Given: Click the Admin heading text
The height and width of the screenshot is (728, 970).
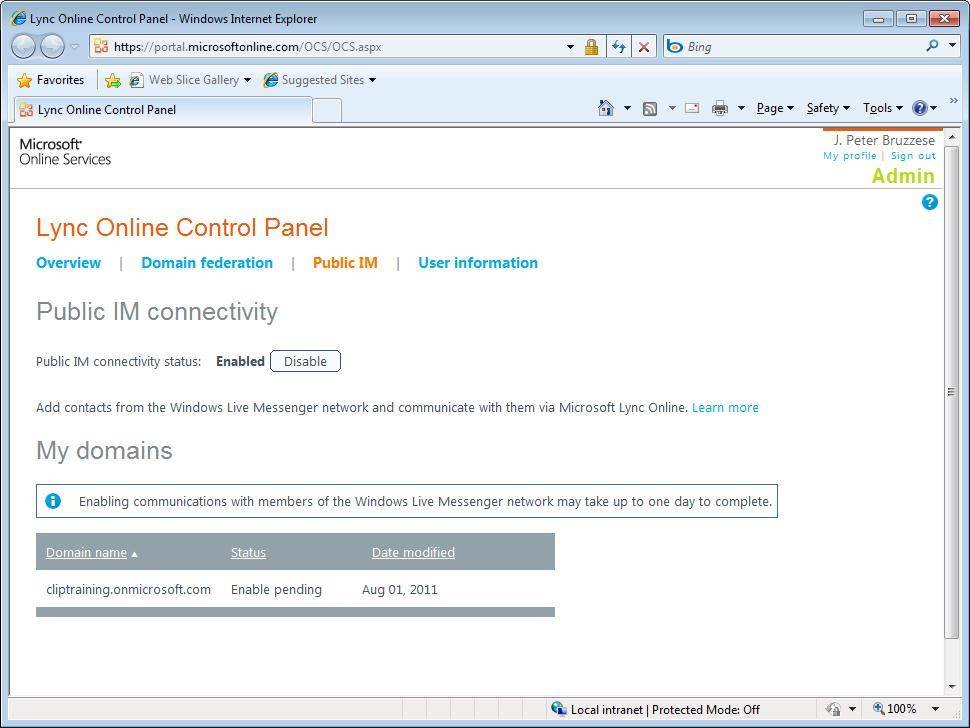Looking at the screenshot, I should tap(903, 176).
